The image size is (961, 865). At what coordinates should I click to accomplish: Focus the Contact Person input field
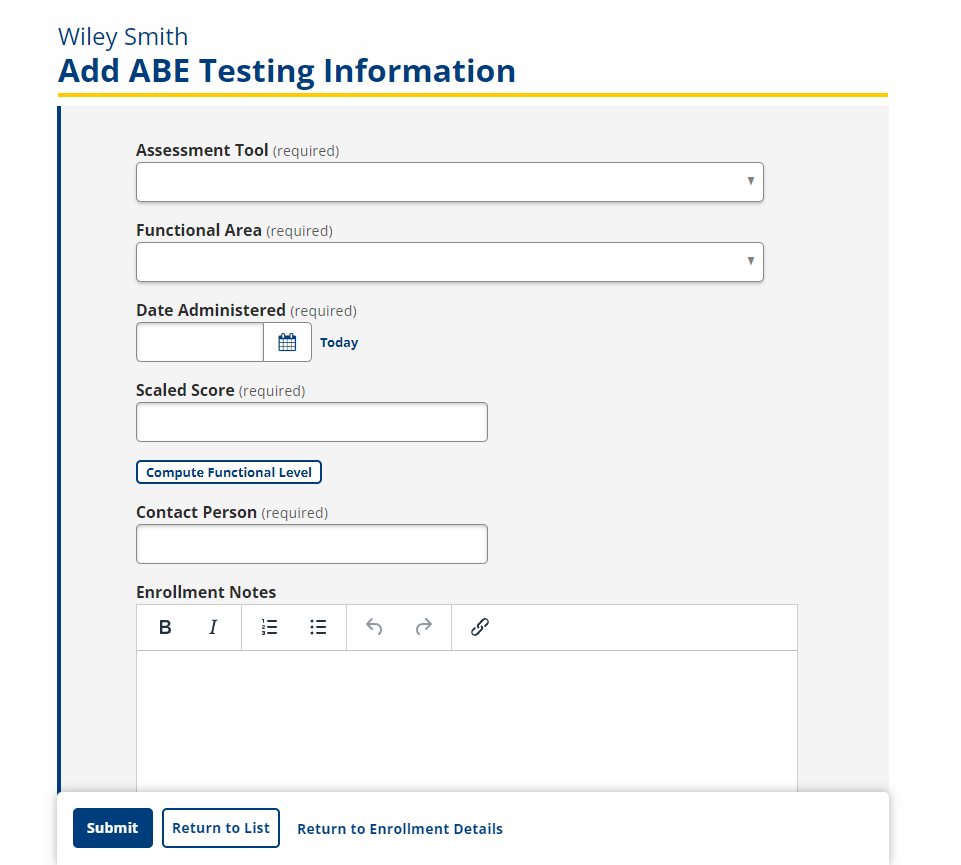[312, 544]
